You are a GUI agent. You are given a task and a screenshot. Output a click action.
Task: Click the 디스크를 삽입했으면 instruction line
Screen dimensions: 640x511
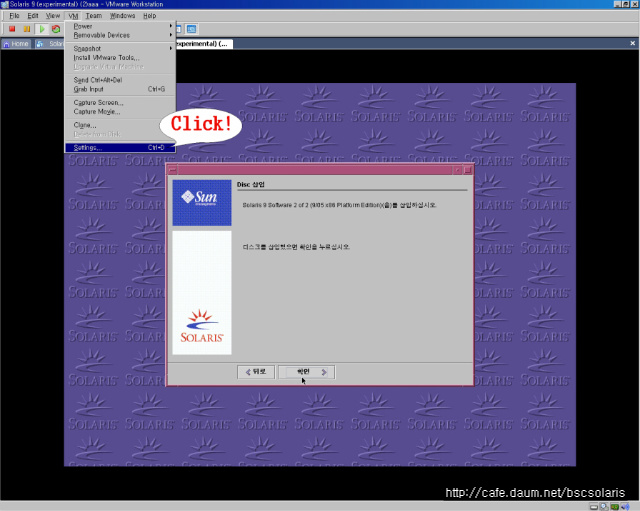pyautogui.click(x=296, y=247)
